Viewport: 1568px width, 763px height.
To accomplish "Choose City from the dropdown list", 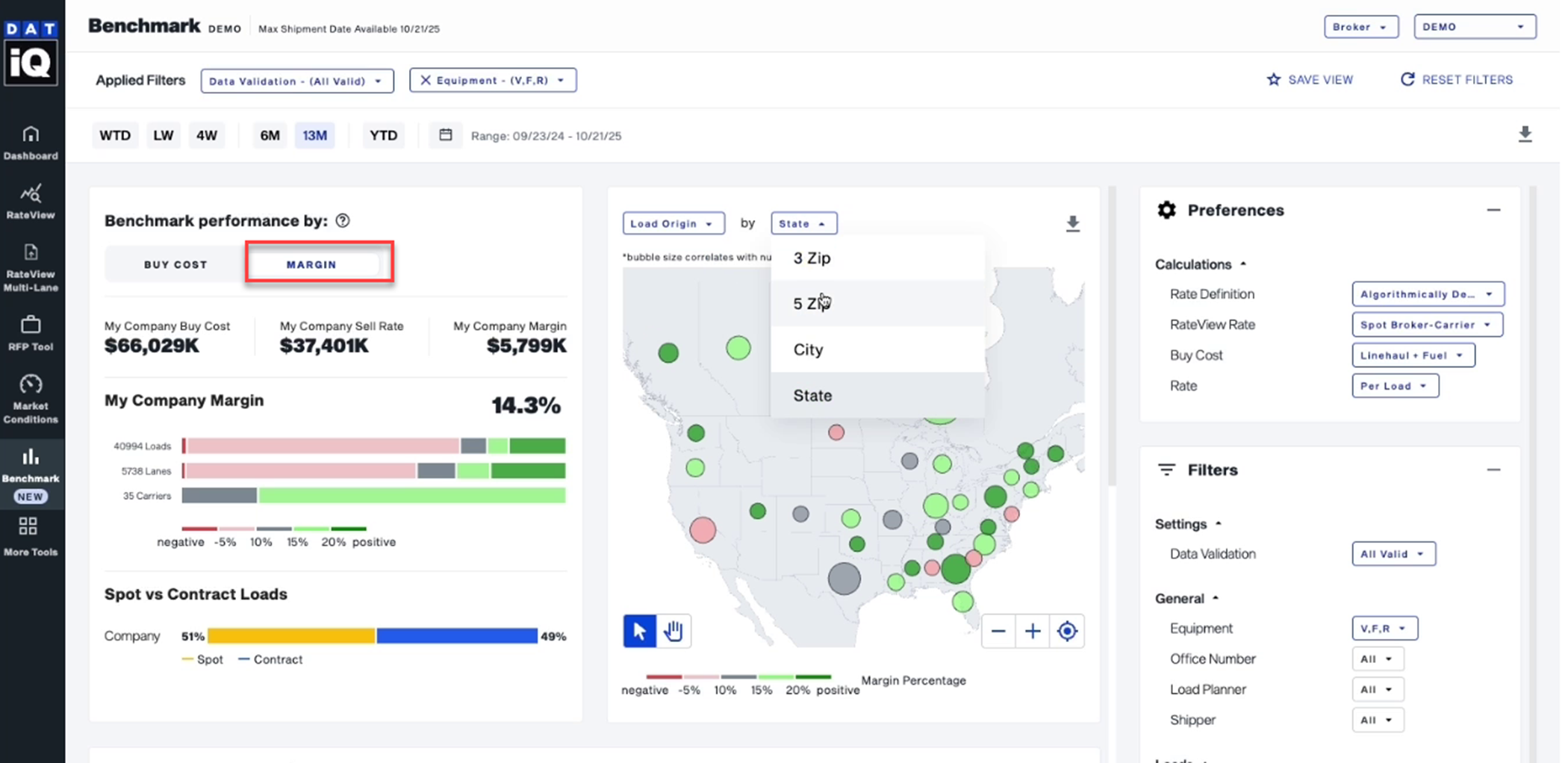I will pos(808,349).
